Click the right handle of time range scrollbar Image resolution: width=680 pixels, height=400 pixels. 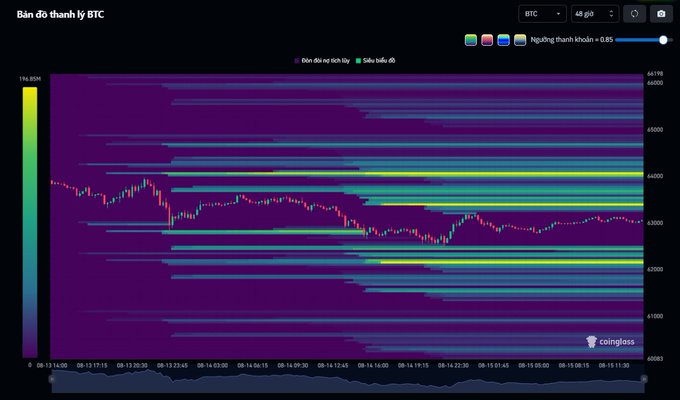tap(644, 379)
